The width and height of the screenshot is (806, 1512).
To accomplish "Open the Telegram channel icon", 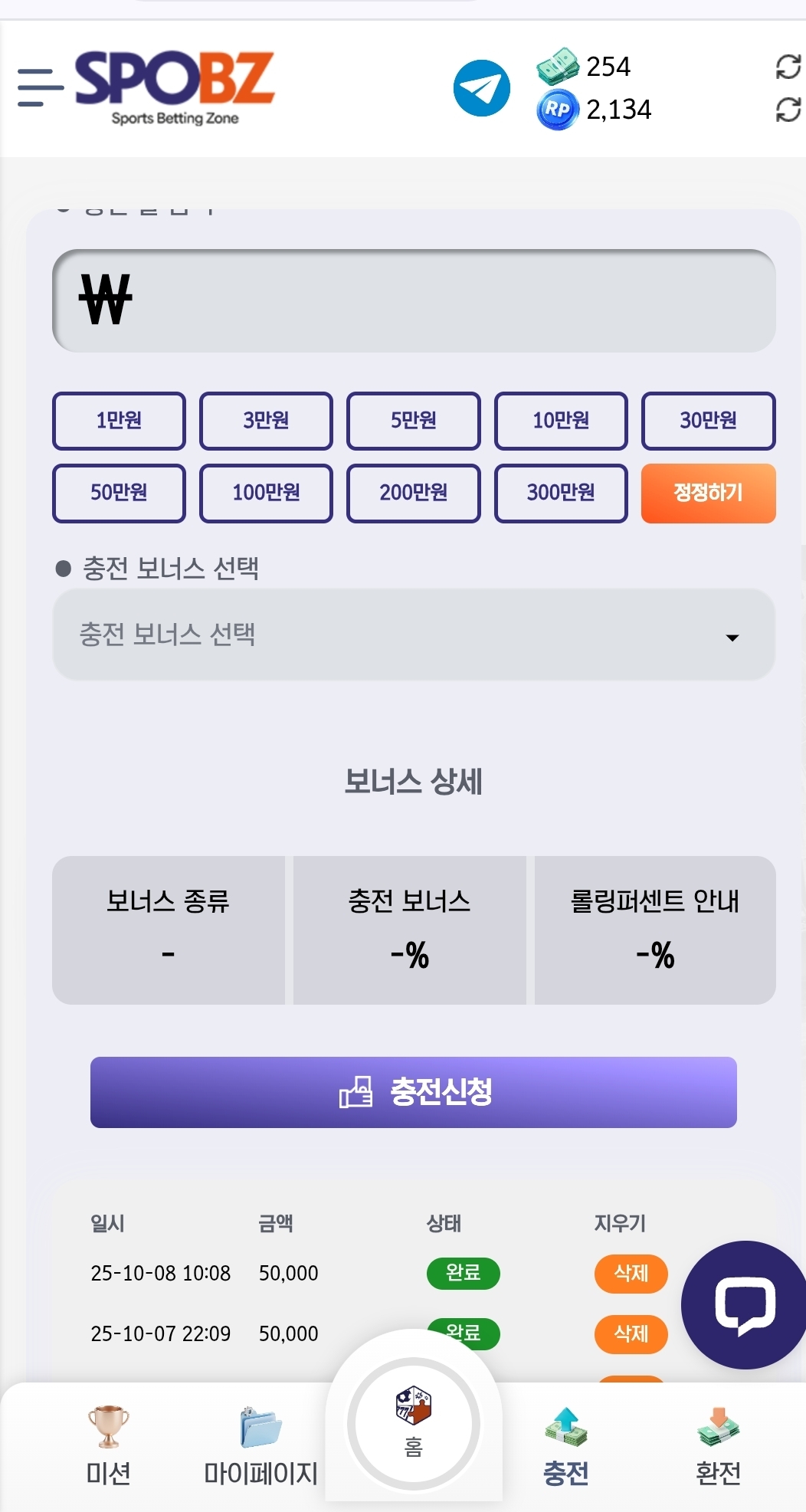I will click(x=481, y=88).
